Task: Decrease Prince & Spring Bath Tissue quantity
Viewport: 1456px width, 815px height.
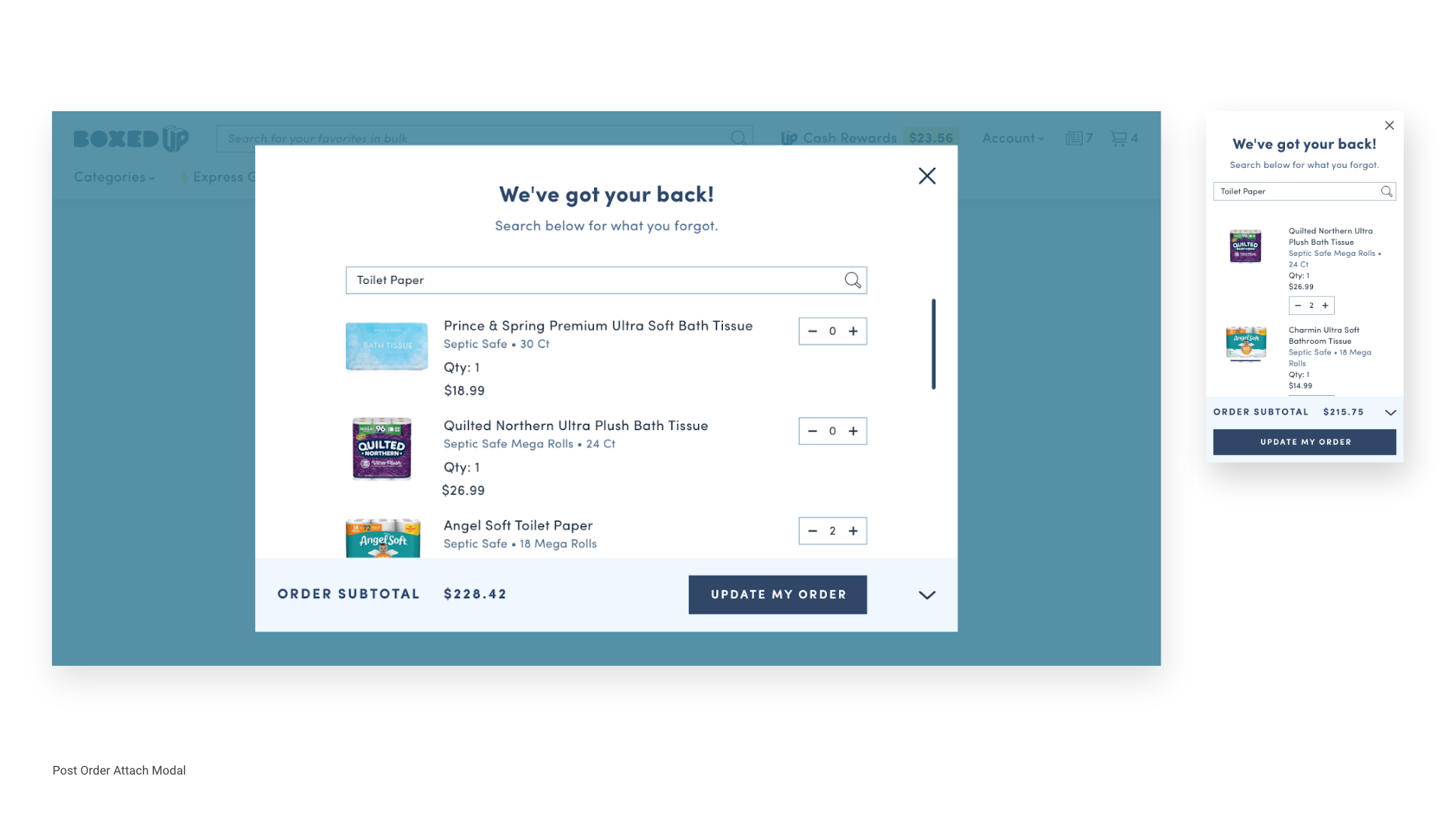Action: [812, 331]
